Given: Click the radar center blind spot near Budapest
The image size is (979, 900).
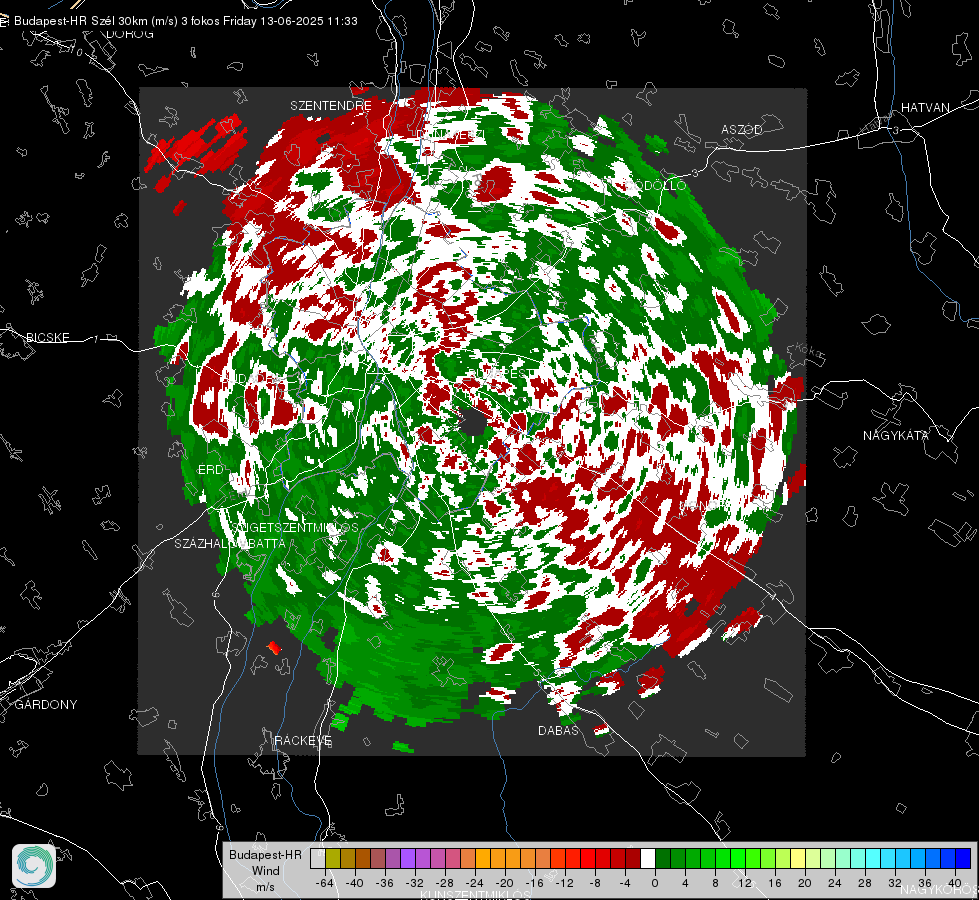Looking at the screenshot, I should coord(473,423).
